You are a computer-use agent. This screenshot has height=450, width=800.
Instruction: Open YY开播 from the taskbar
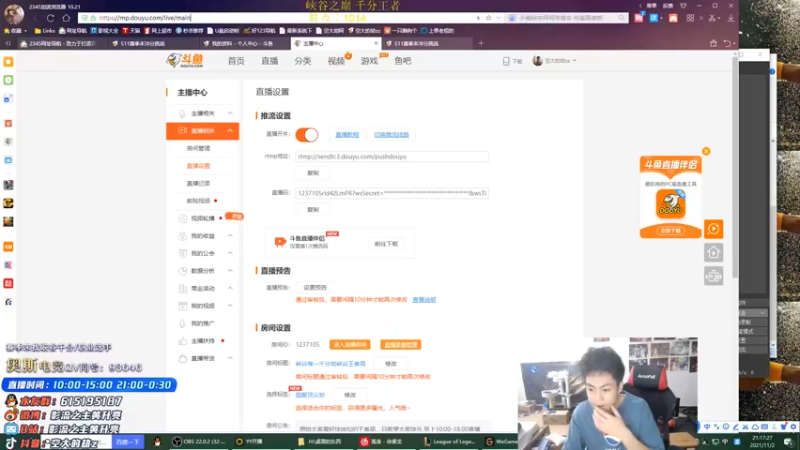click(x=249, y=441)
